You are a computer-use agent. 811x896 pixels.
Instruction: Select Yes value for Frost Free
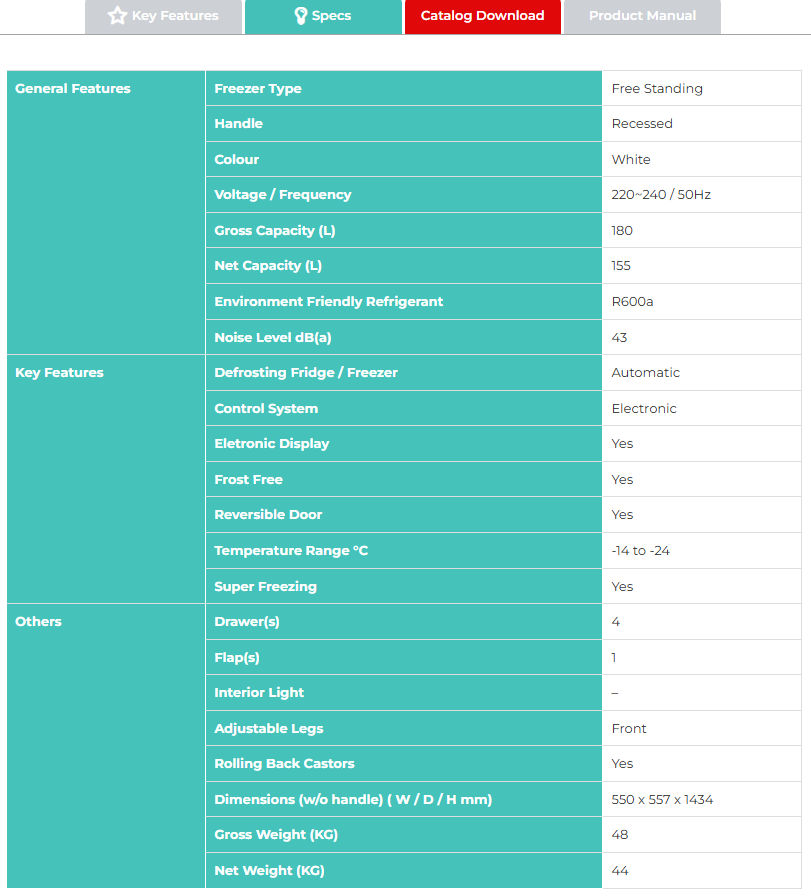click(622, 479)
